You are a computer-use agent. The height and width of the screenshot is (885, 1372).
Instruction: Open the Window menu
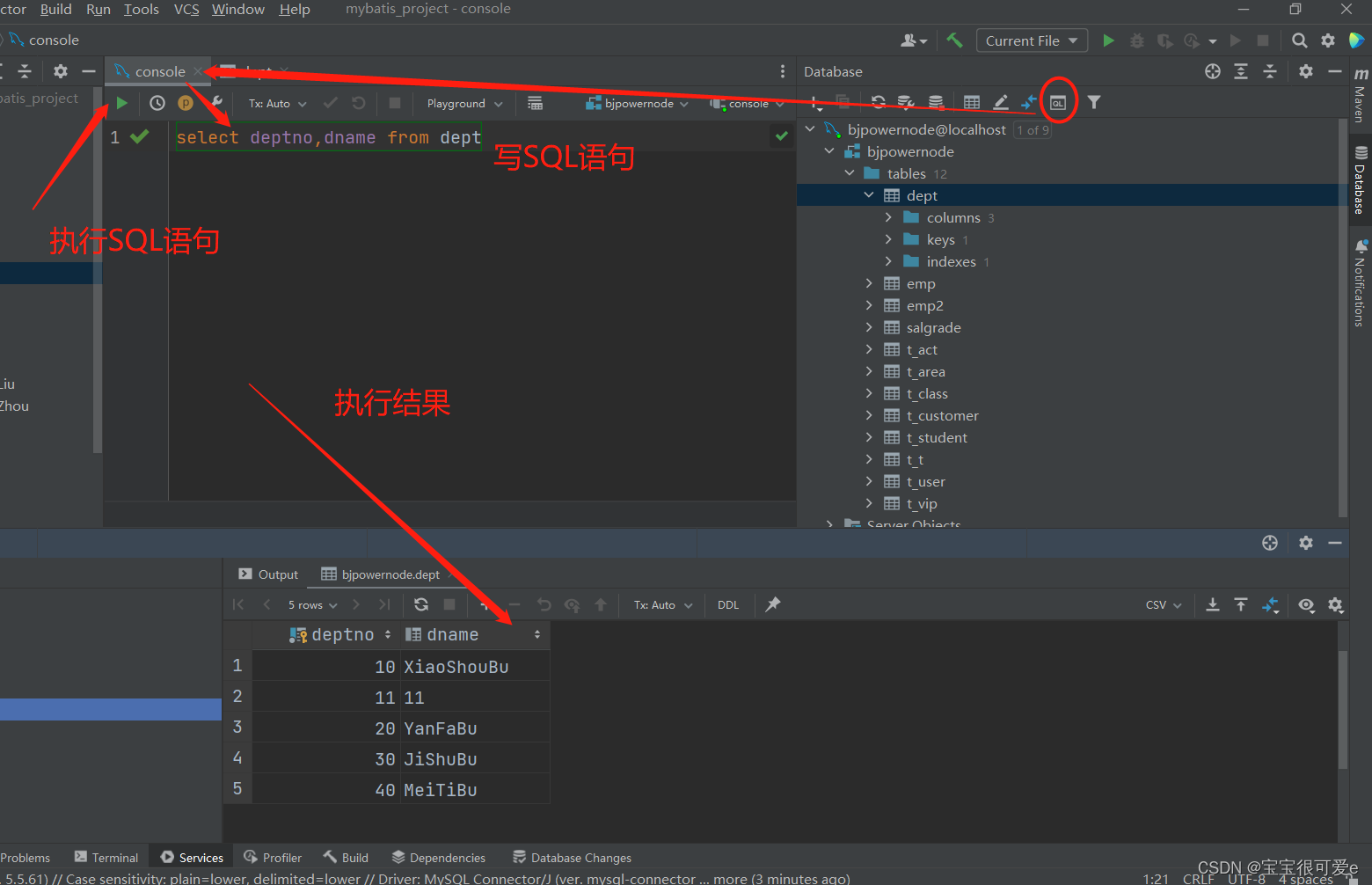coord(238,9)
